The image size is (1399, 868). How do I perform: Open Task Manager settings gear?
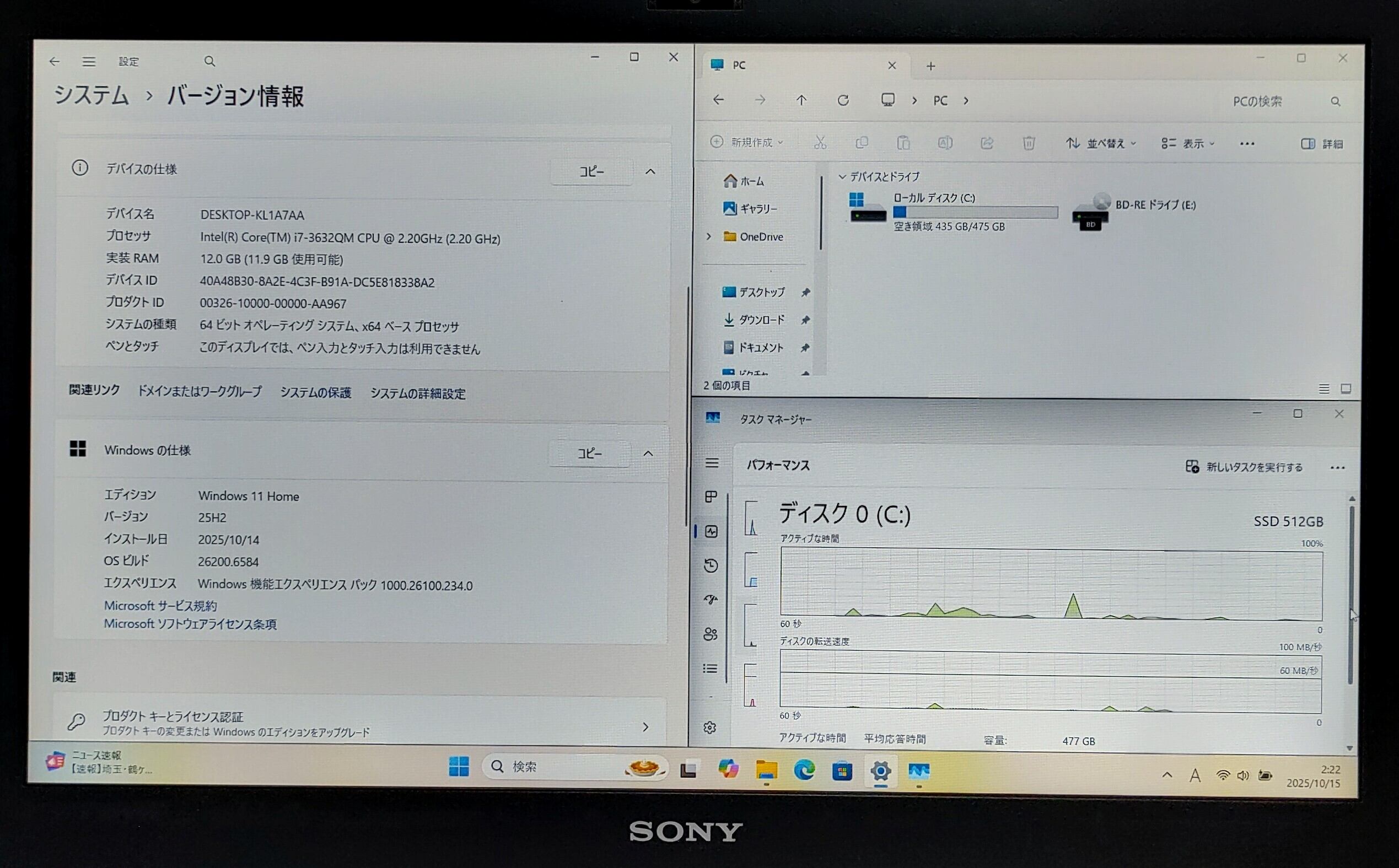[x=710, y=727]
